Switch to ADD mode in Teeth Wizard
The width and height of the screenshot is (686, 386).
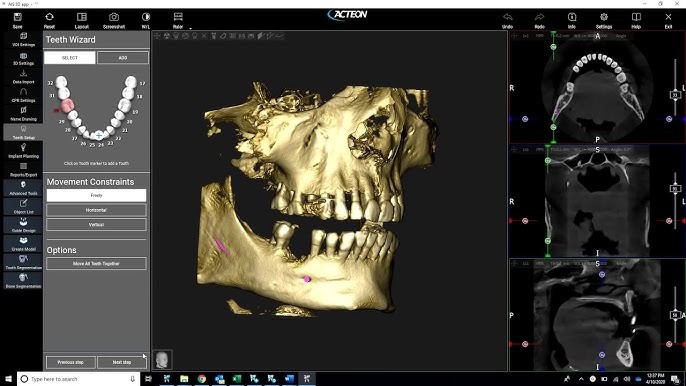pyautogui.click(x=122, y=58)
